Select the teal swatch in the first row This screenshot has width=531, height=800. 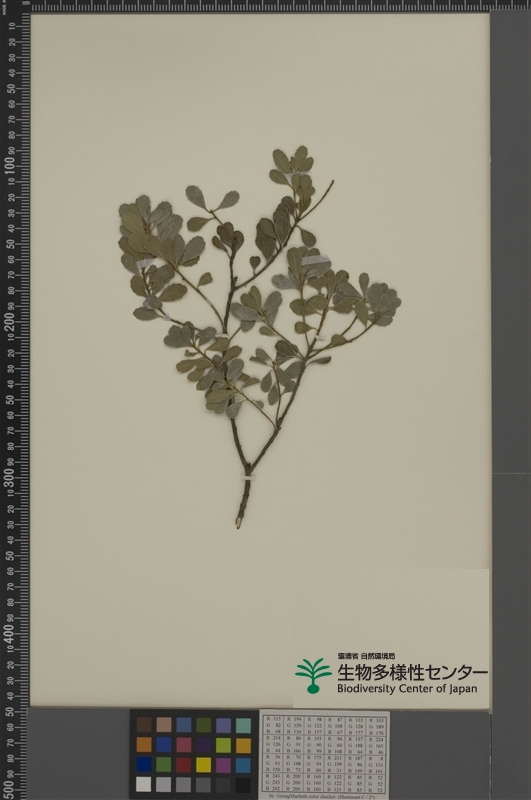click(243, 725)
